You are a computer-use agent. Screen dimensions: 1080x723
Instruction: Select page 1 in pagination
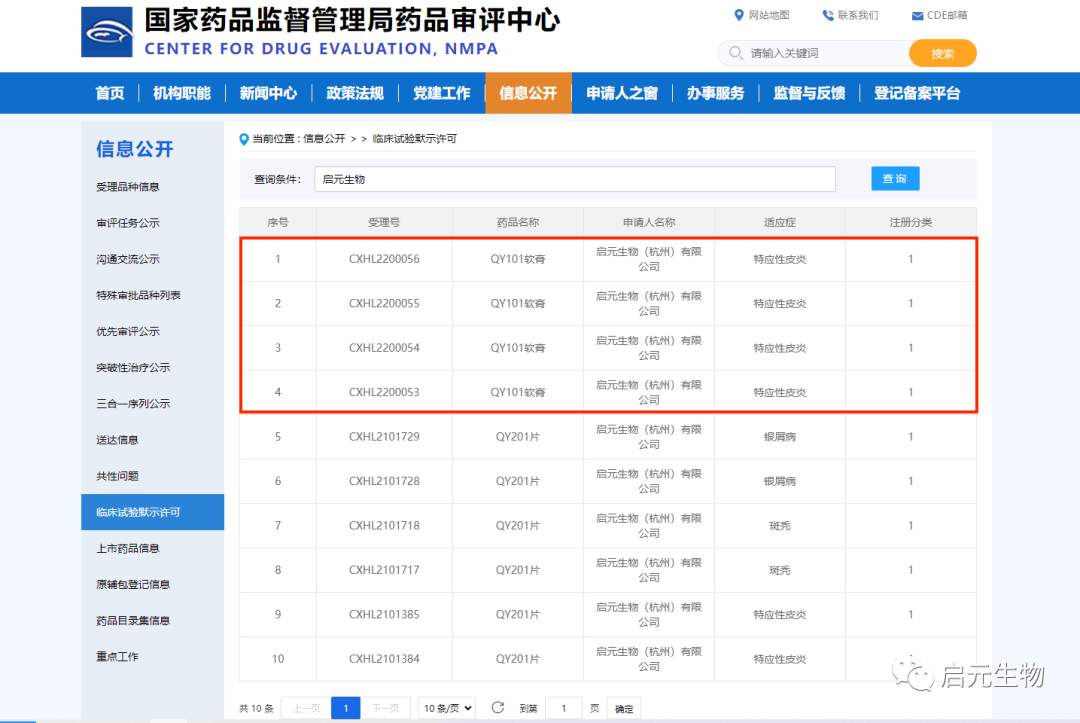pyautogui.click(x=345, y=708)
